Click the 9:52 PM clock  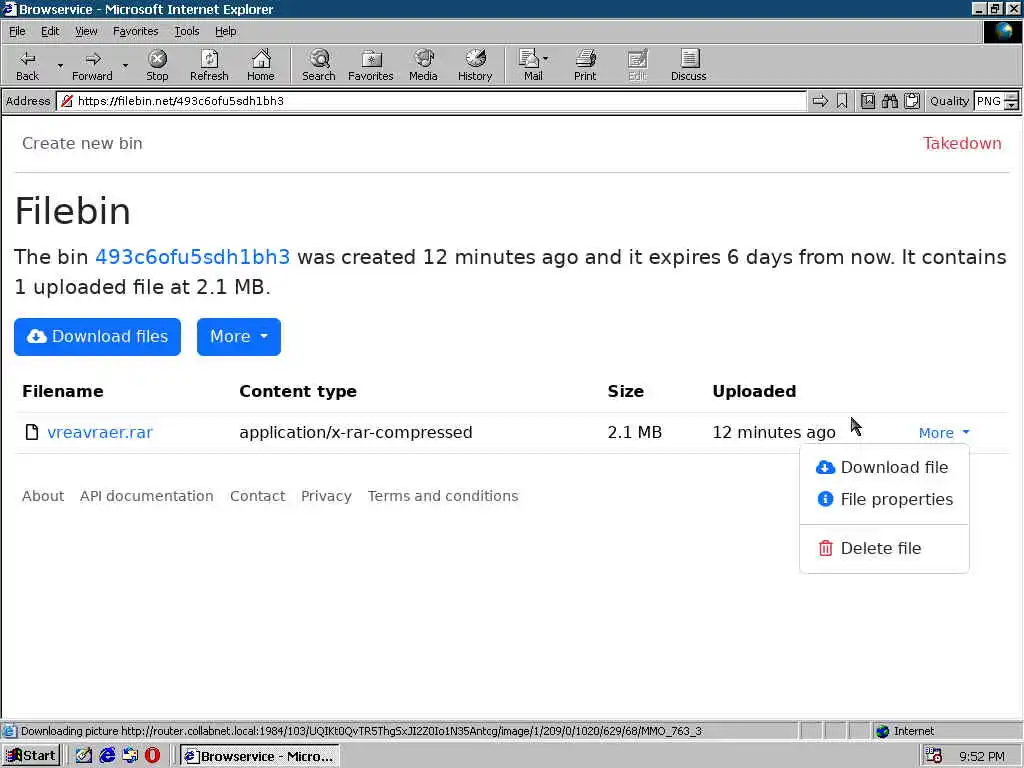pyautogui.click(x=982, y=756)
